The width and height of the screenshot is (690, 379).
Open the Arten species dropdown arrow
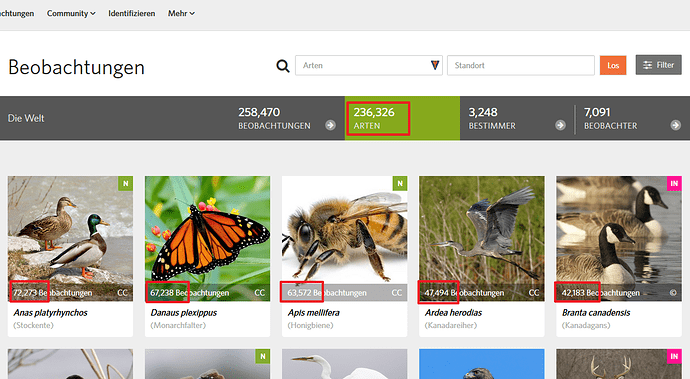point(435,65)
